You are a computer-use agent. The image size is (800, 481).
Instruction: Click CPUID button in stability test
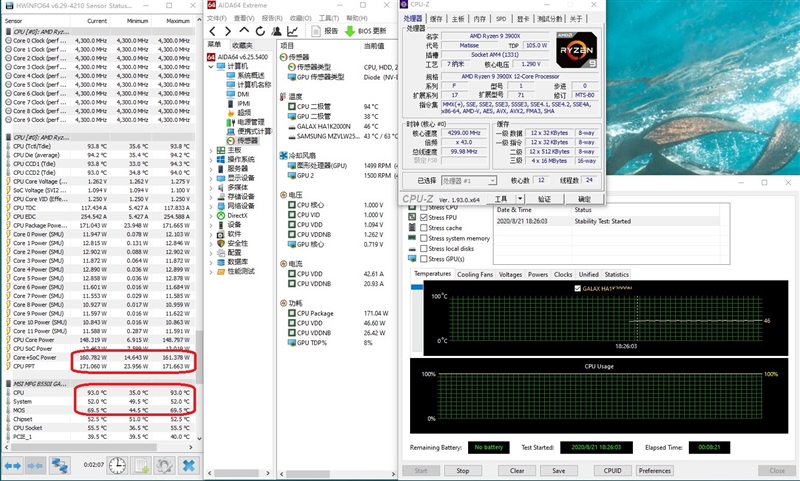pyautogui.click(x=612, y=471)
